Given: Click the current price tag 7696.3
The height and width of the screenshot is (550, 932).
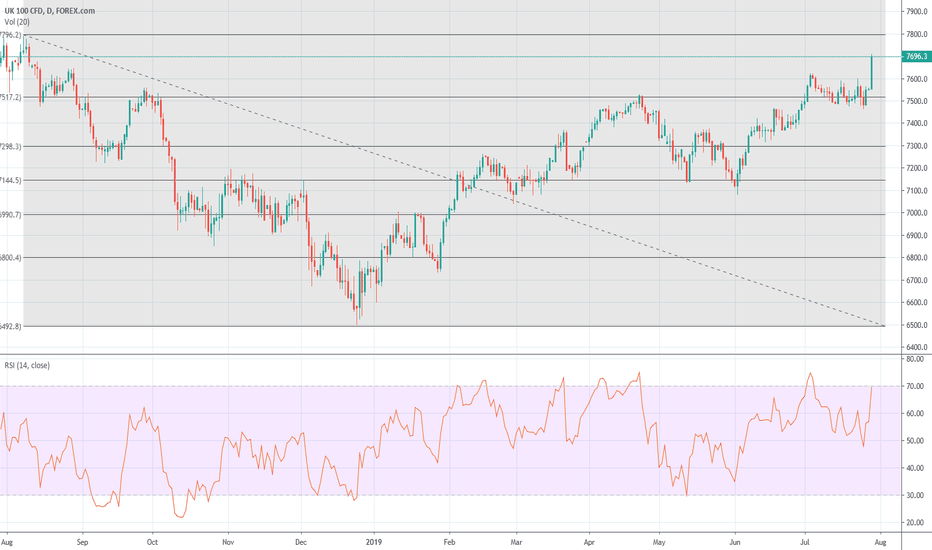Looking at the screenshot, I should [x=916, y=56].
